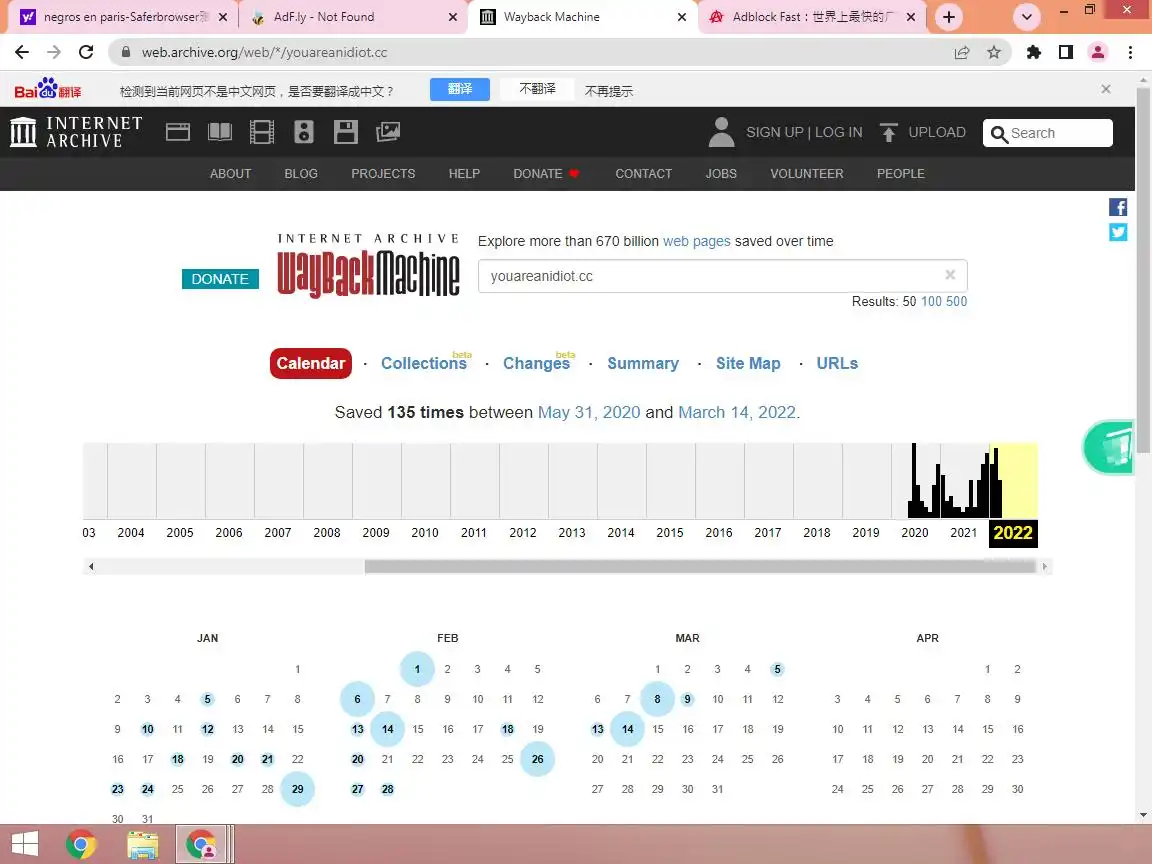1152x864 pixels.
Task: Open the Images icon
Action: [388, 132]
